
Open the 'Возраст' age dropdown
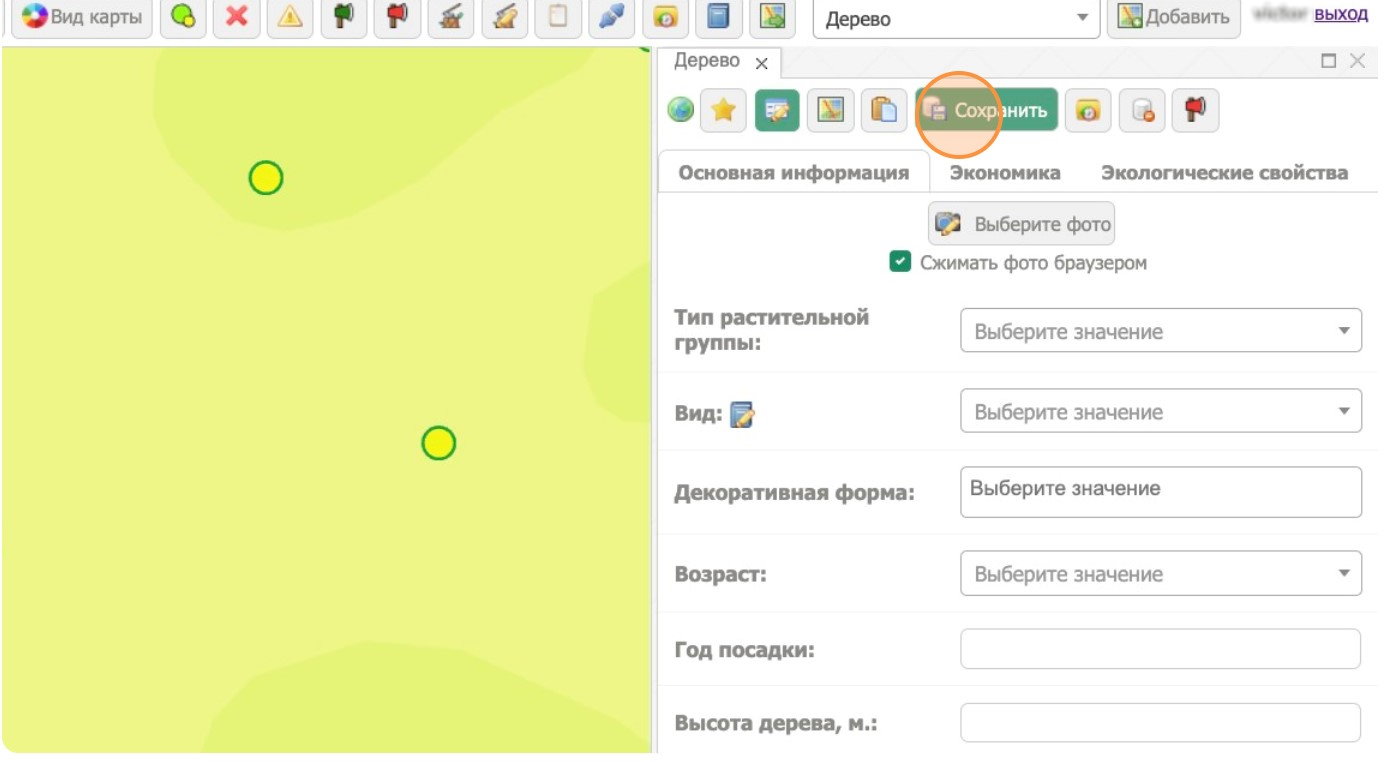[x=1161, y=573]
